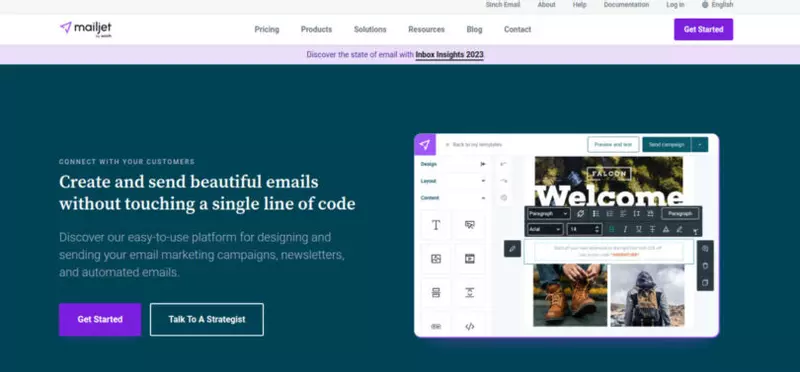Viewport: 800px width, 372px height.
Task: Click the numbered list icon in toolbar
Action: pyautogui.click(x=609, y=213)
